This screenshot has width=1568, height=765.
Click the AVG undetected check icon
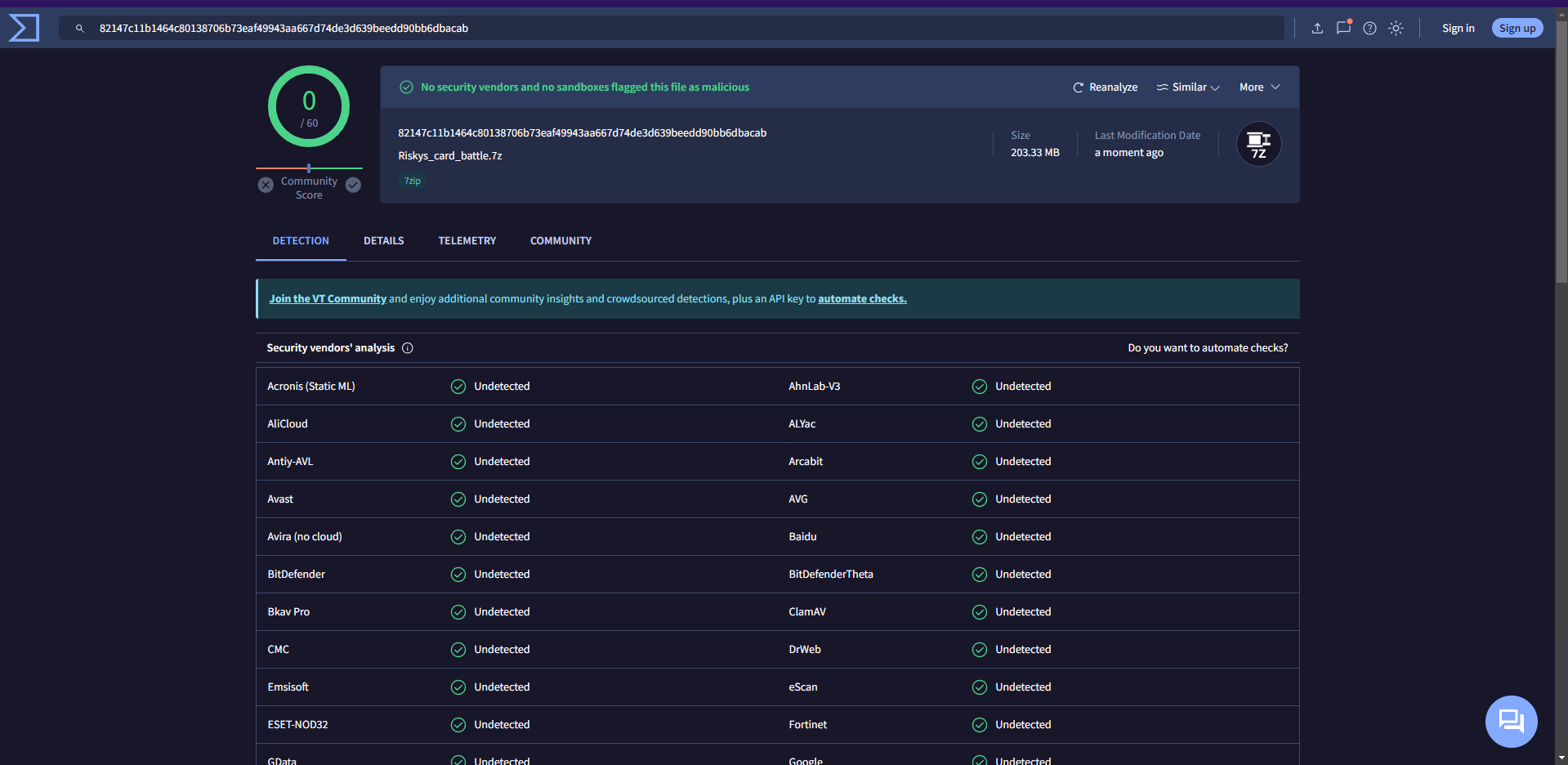(x=980, y=499)
